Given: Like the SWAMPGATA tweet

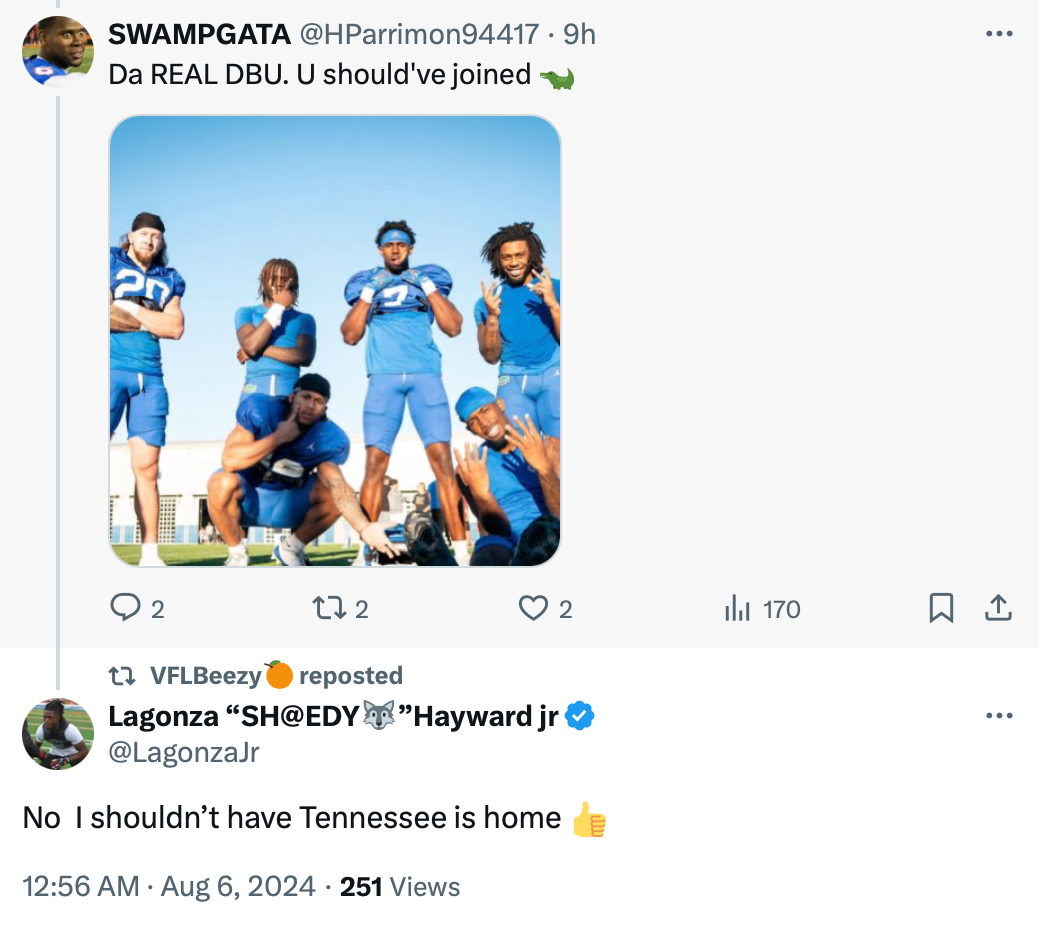Looking at the screenshot, I should click(x=534, y=608).
